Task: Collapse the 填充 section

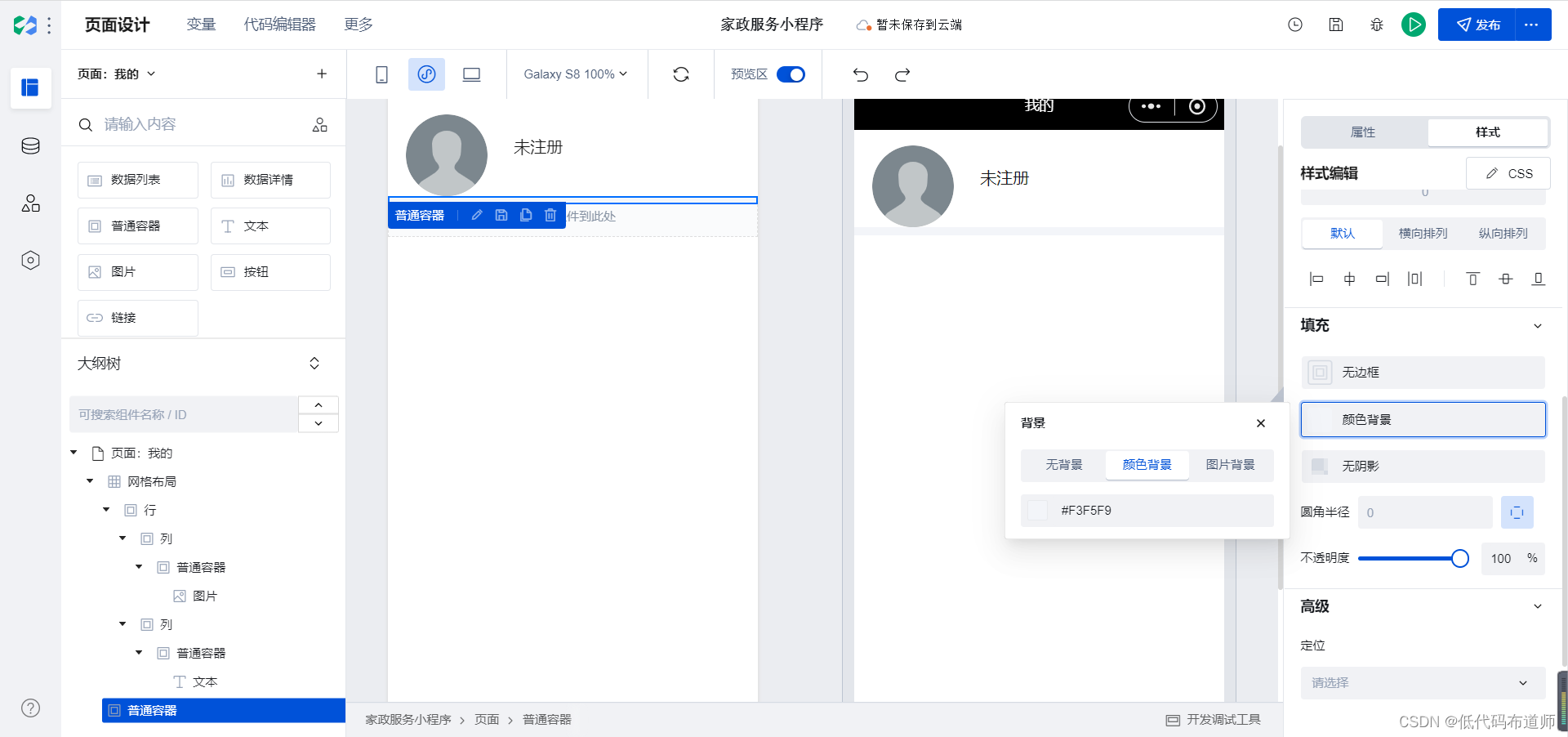Action: tap(1538, 325)
